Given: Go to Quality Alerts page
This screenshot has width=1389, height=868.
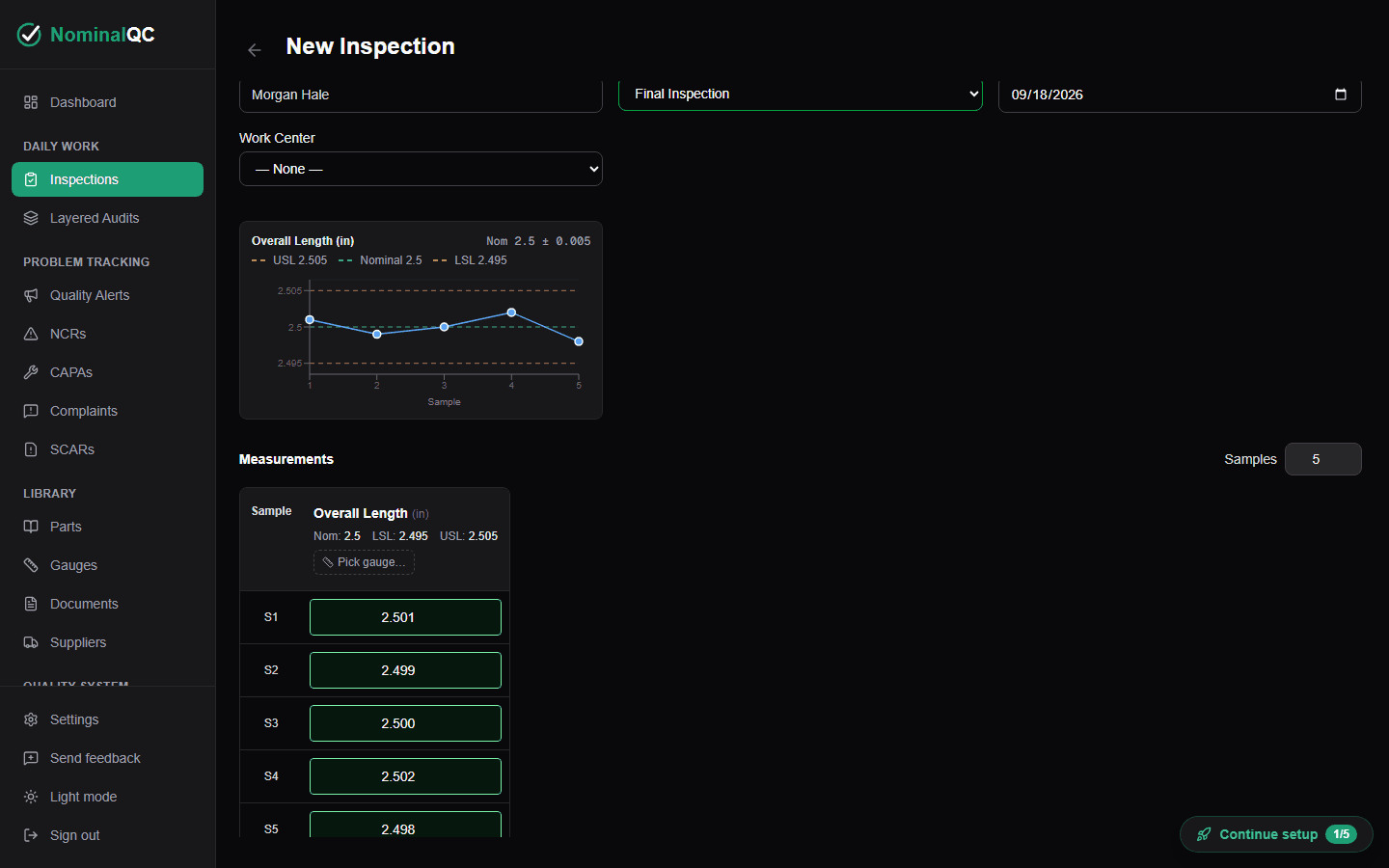Looking at the screenshot, I should pos(107,295).
